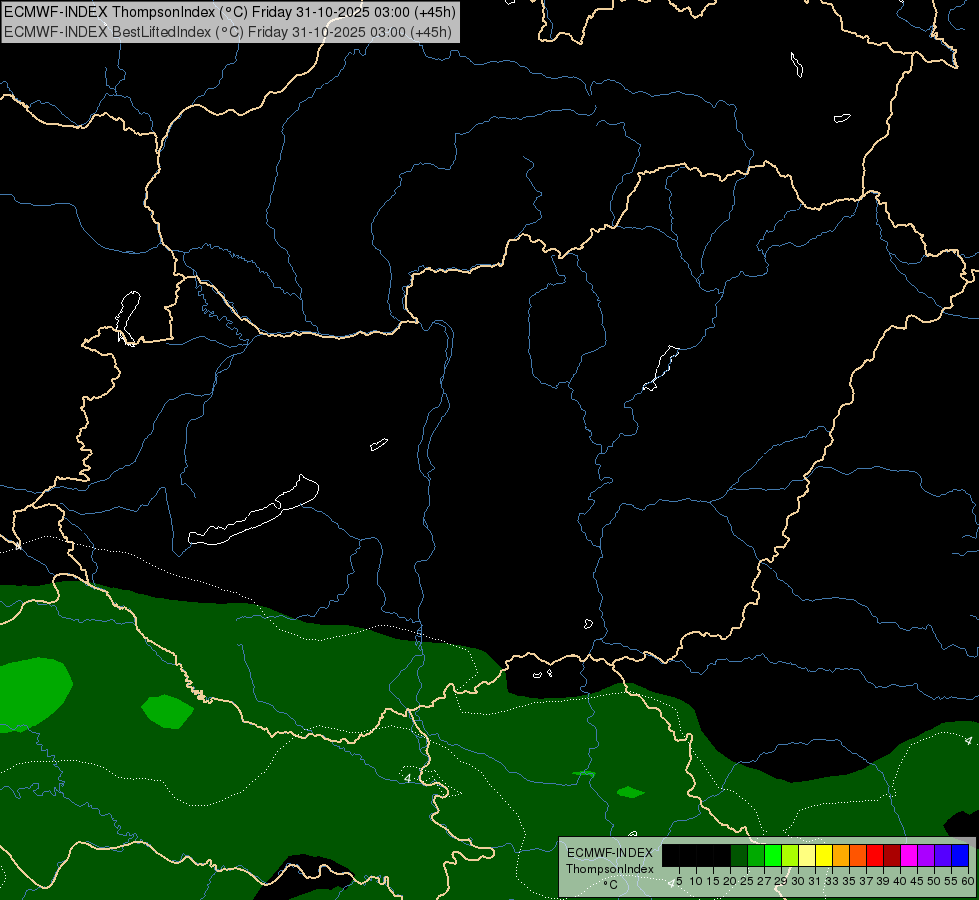The width and height of the screenshot is (979, 900).
Task: Click legend scale value '27'
Action: click(x=764, y=881)
